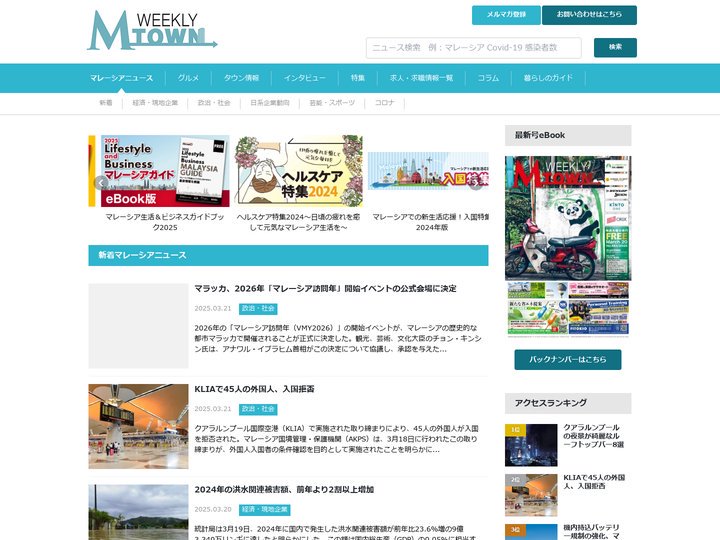720x540 pixels.
Task: Click the 2025.03.21 date on マラッカ article
Action: (x=213, y=308)
